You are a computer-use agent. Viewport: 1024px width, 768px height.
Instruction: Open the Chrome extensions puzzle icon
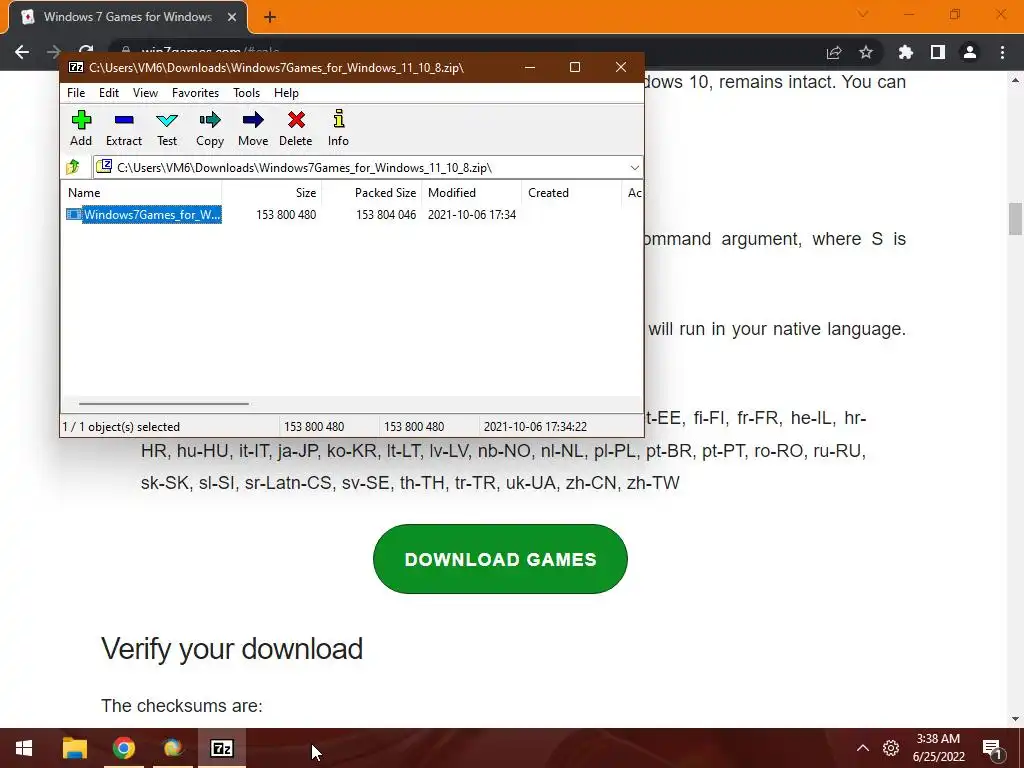pyautogui.click(x=905, y=52)
